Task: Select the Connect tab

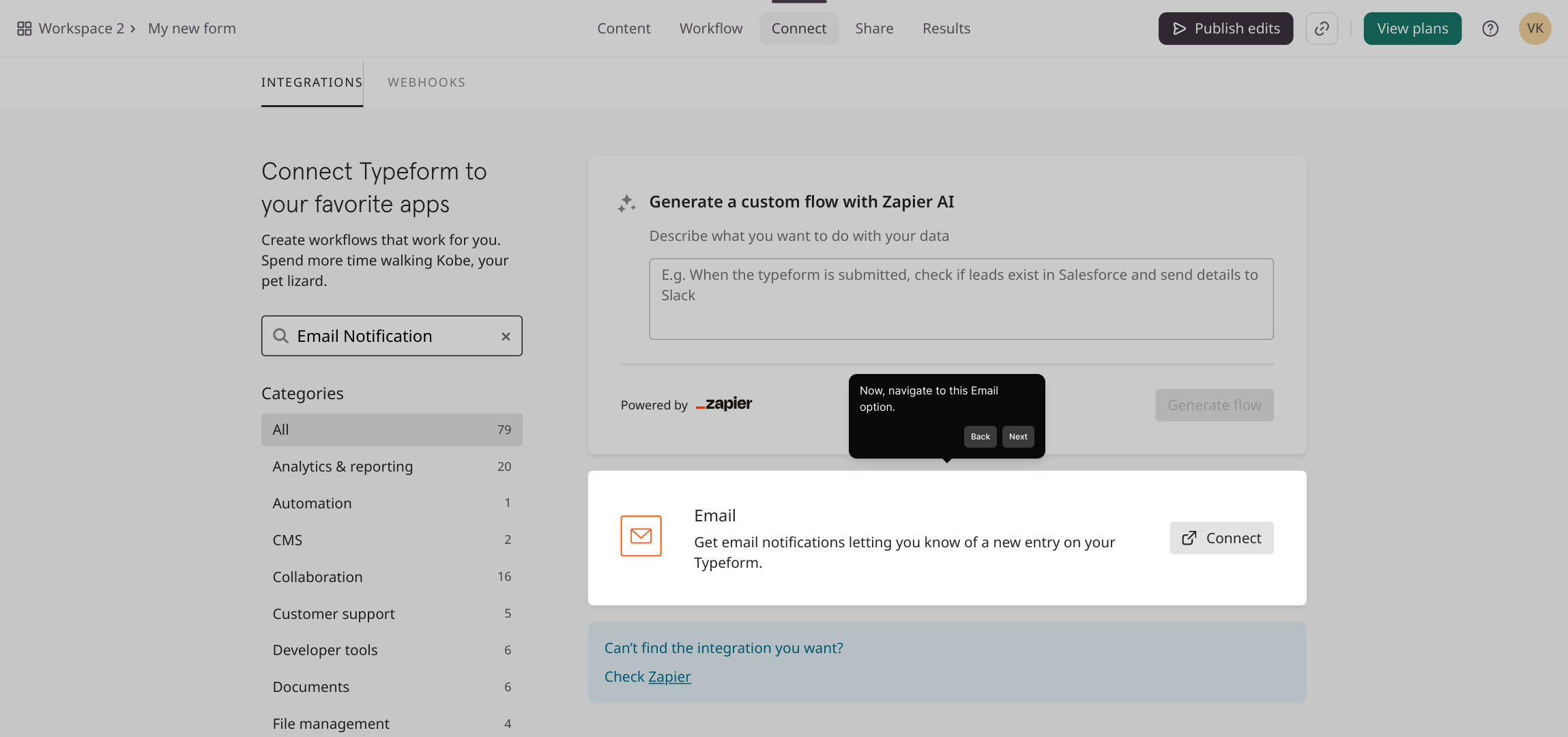Action: [799, 29]
